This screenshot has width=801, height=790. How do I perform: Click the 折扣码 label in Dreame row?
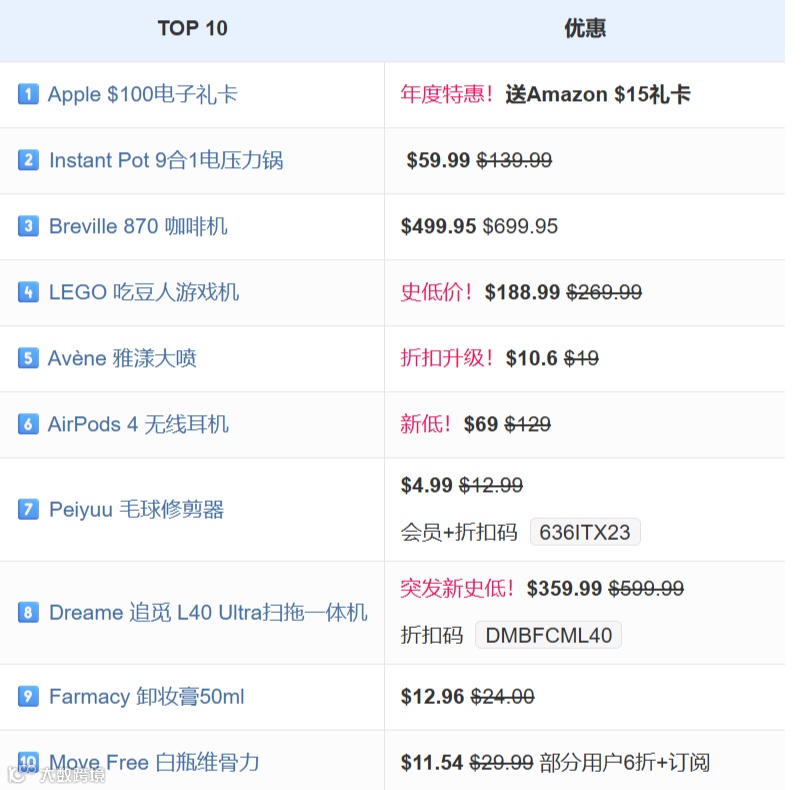pos(432,635)
